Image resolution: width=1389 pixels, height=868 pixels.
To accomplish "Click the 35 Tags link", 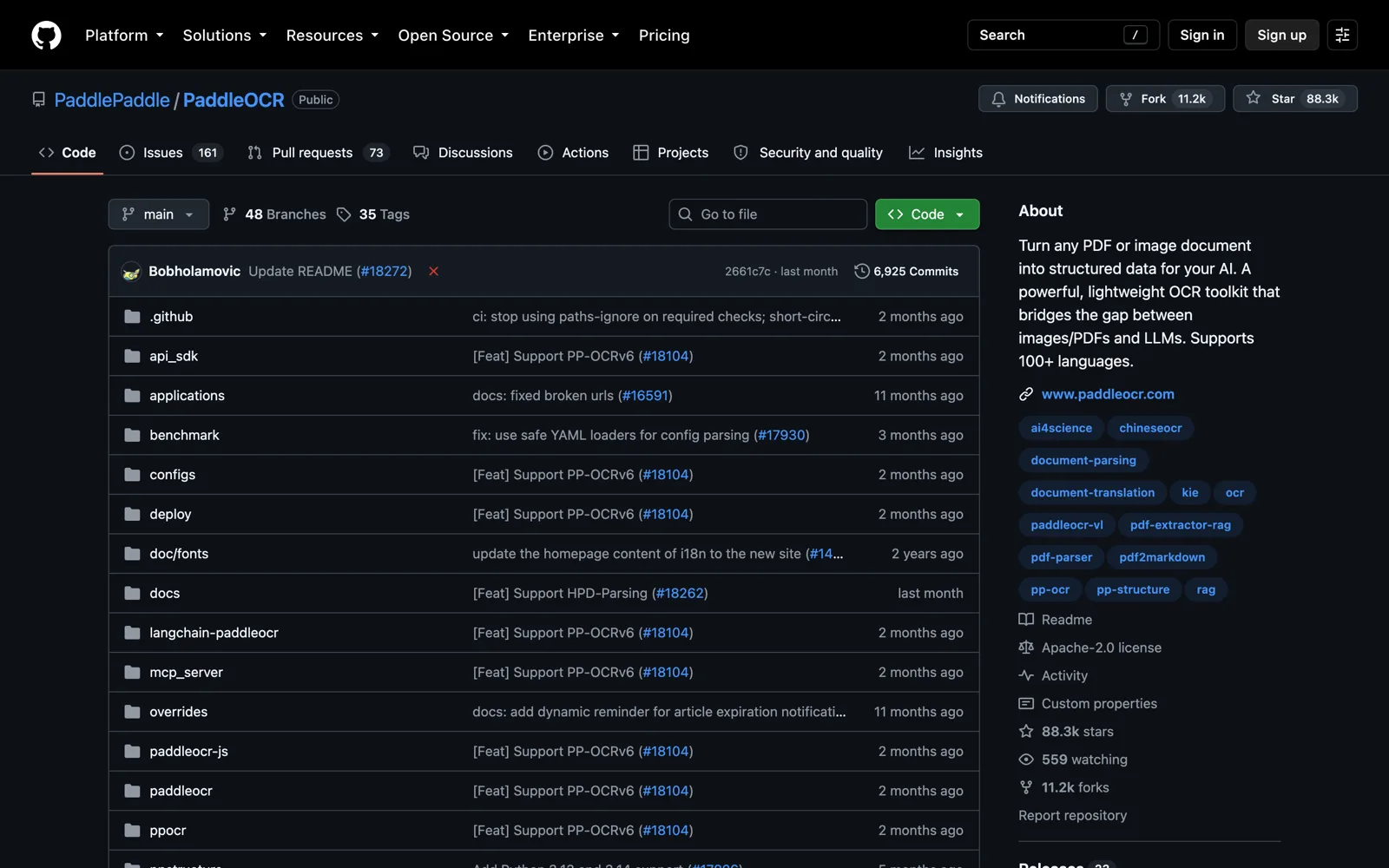I will click(373, 214).
